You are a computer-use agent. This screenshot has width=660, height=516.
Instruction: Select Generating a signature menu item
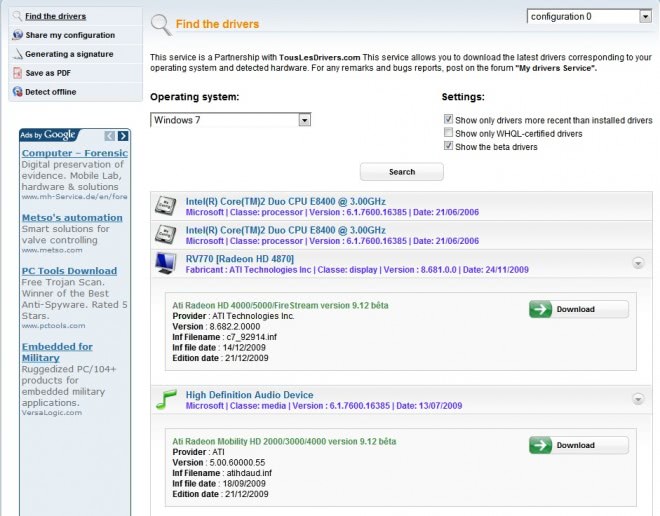[68, 54]
